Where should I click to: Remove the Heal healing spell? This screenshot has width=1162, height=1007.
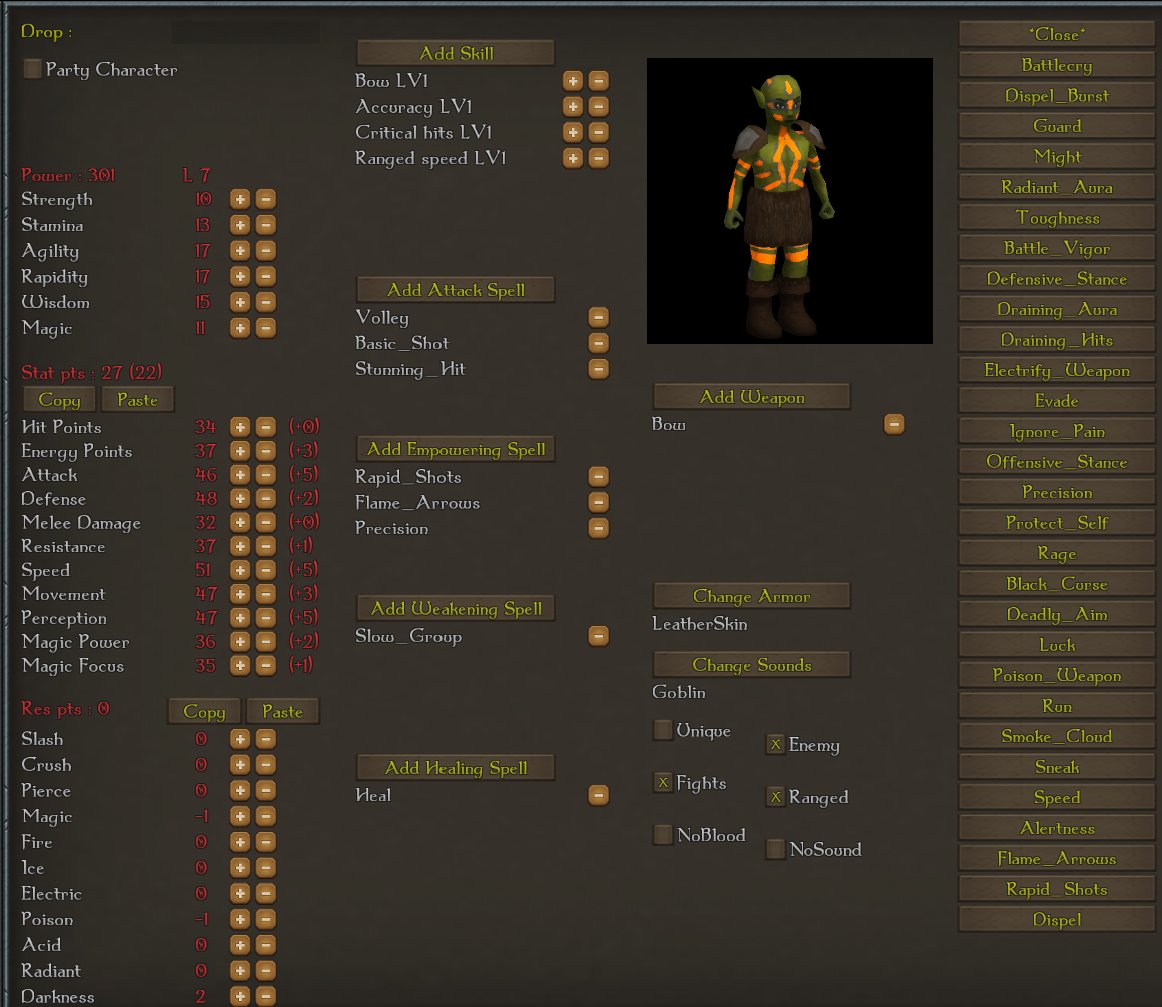click(598, 795)
